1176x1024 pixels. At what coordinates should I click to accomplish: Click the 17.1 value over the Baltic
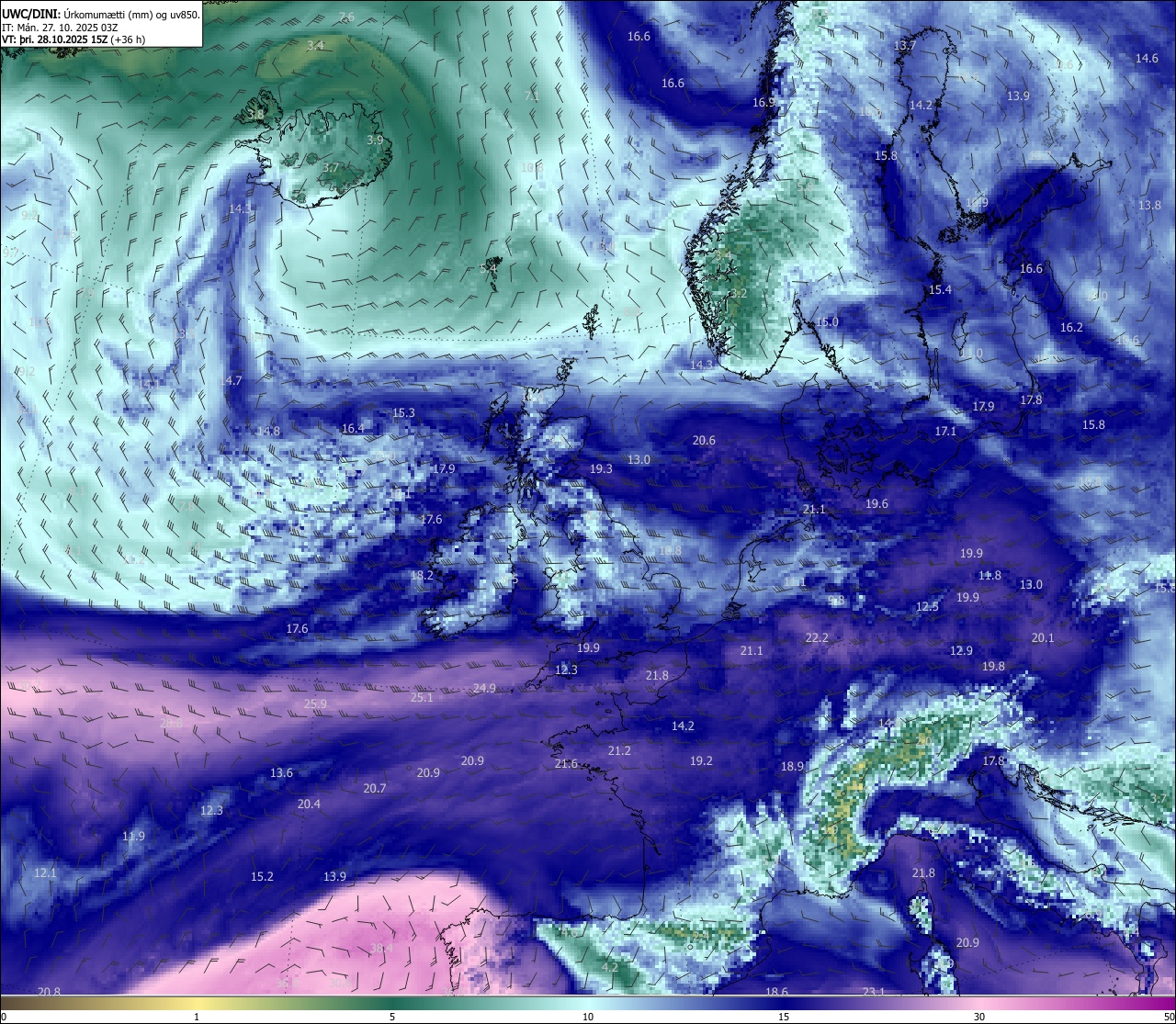tap(945, 432)
